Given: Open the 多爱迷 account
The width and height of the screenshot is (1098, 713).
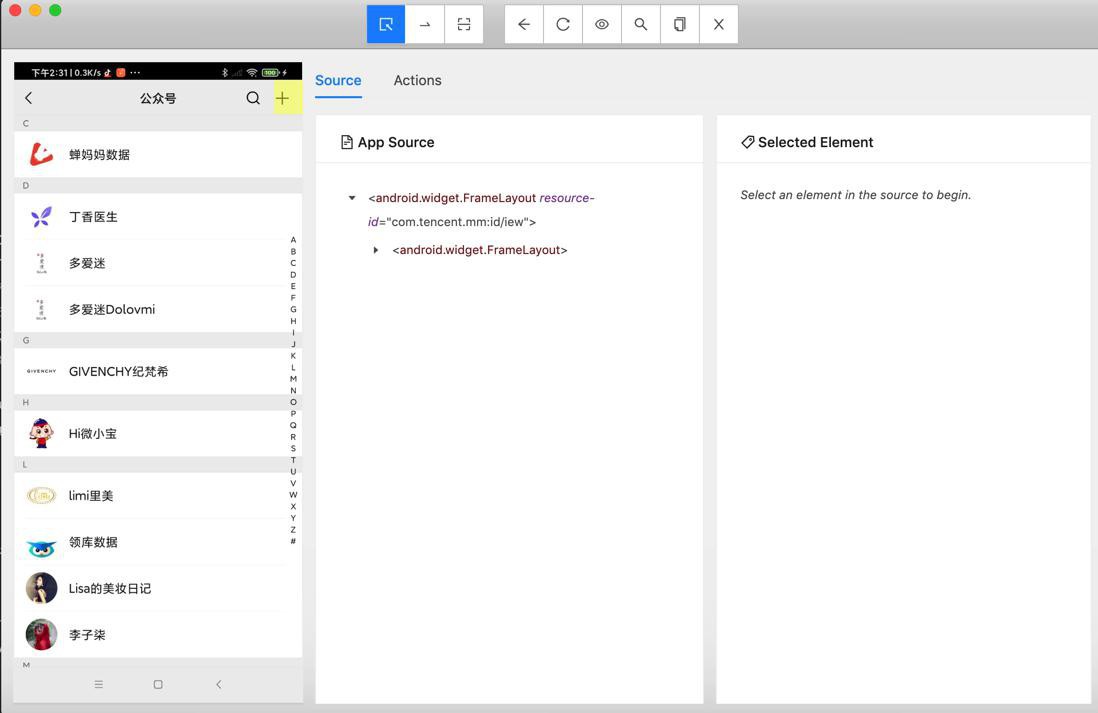Looking at the screenshot, I should click(x=158, y=263).
